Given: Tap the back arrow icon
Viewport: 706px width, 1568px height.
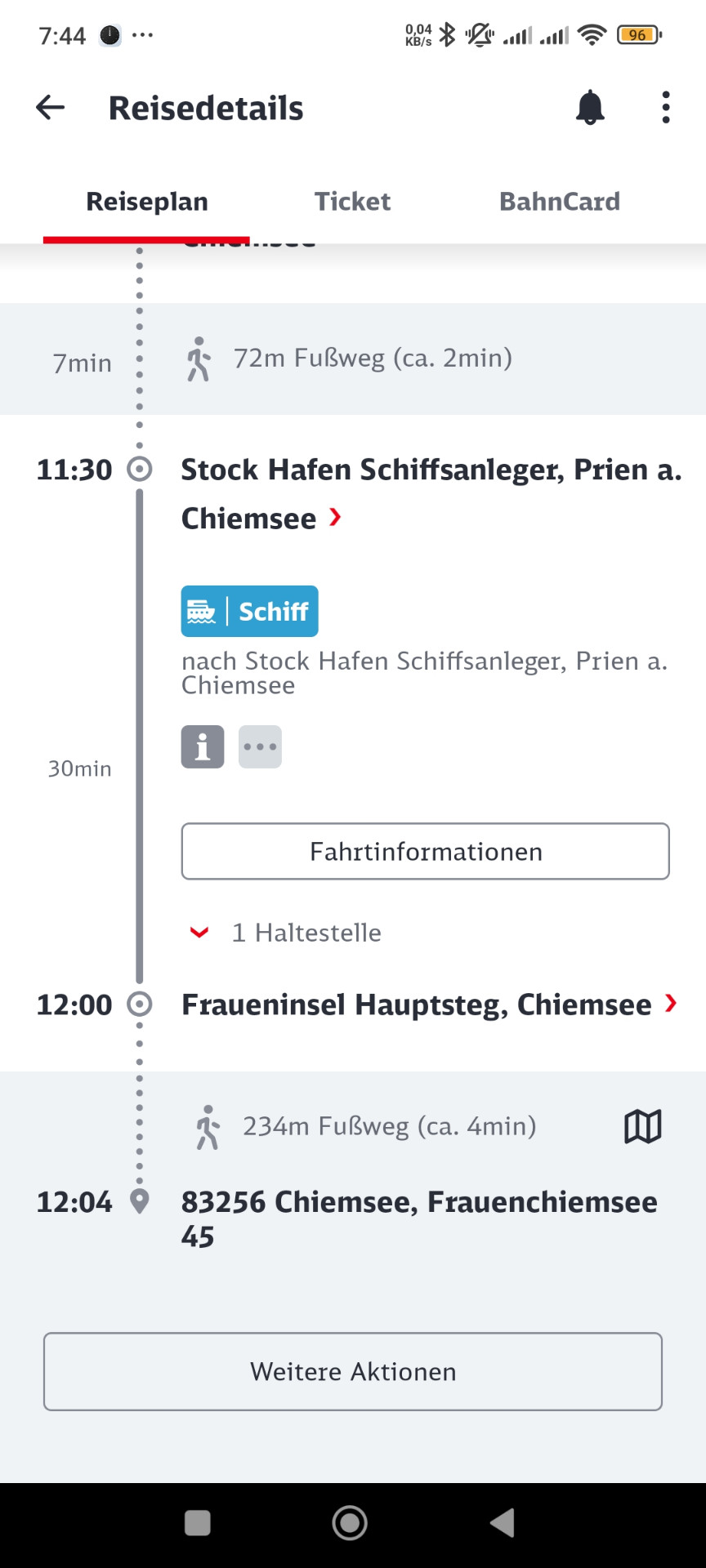Looking at the screenshot, I should click(x=51, y=107).
